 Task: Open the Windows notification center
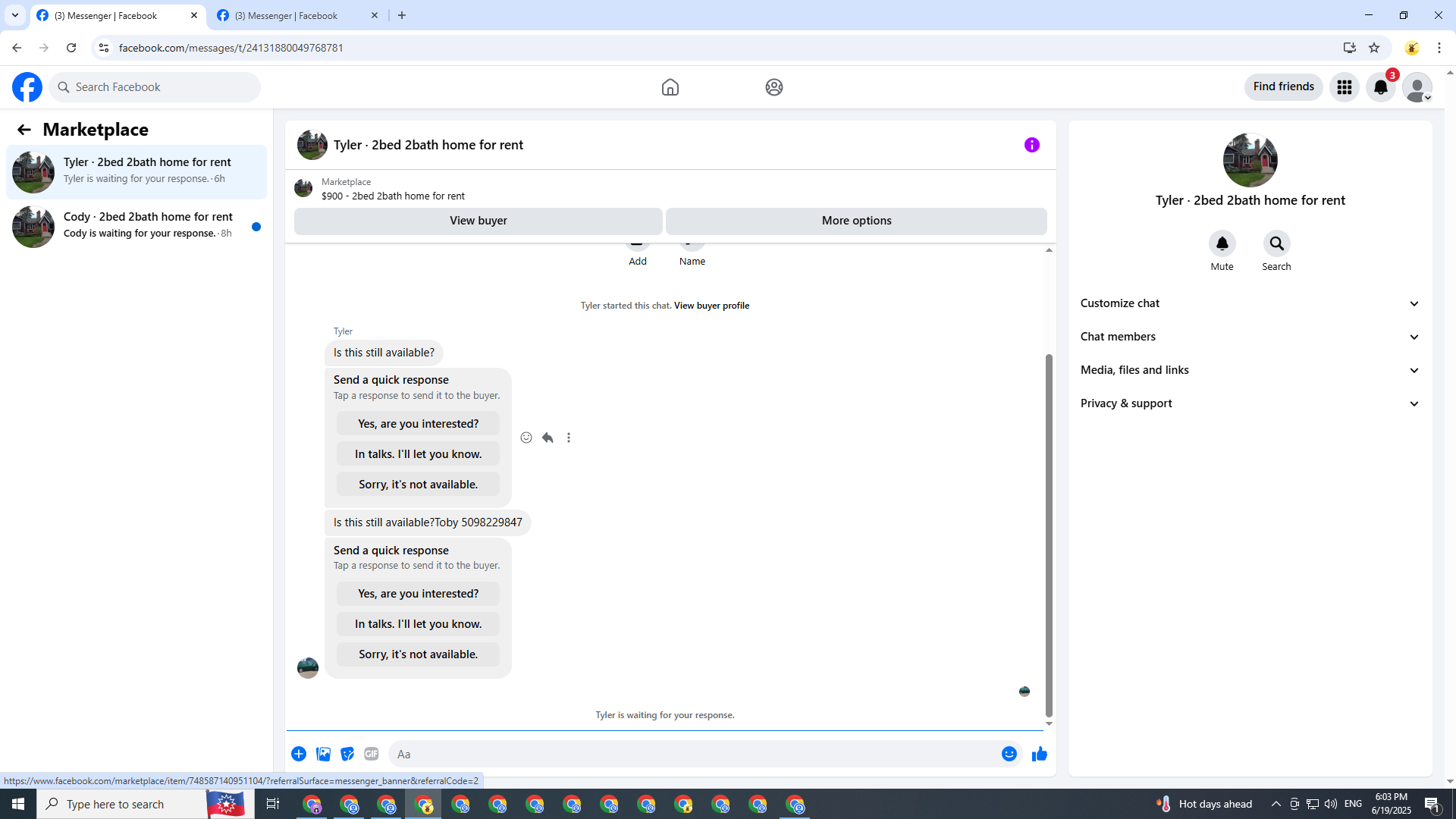(x=1432, y=804)
